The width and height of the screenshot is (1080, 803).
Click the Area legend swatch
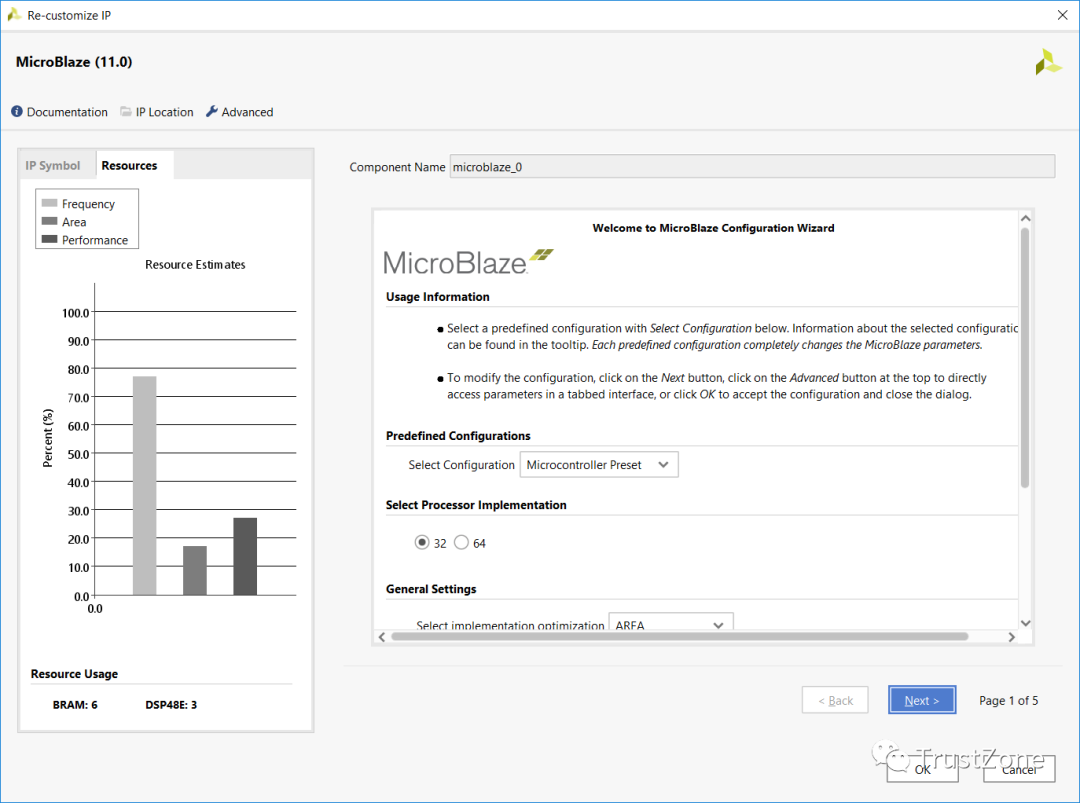tap(49, 221)
